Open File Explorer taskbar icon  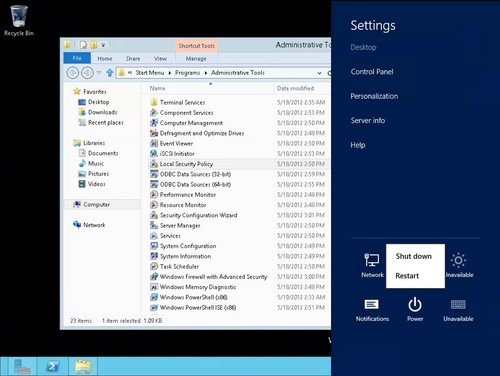(x=83, y=366)
